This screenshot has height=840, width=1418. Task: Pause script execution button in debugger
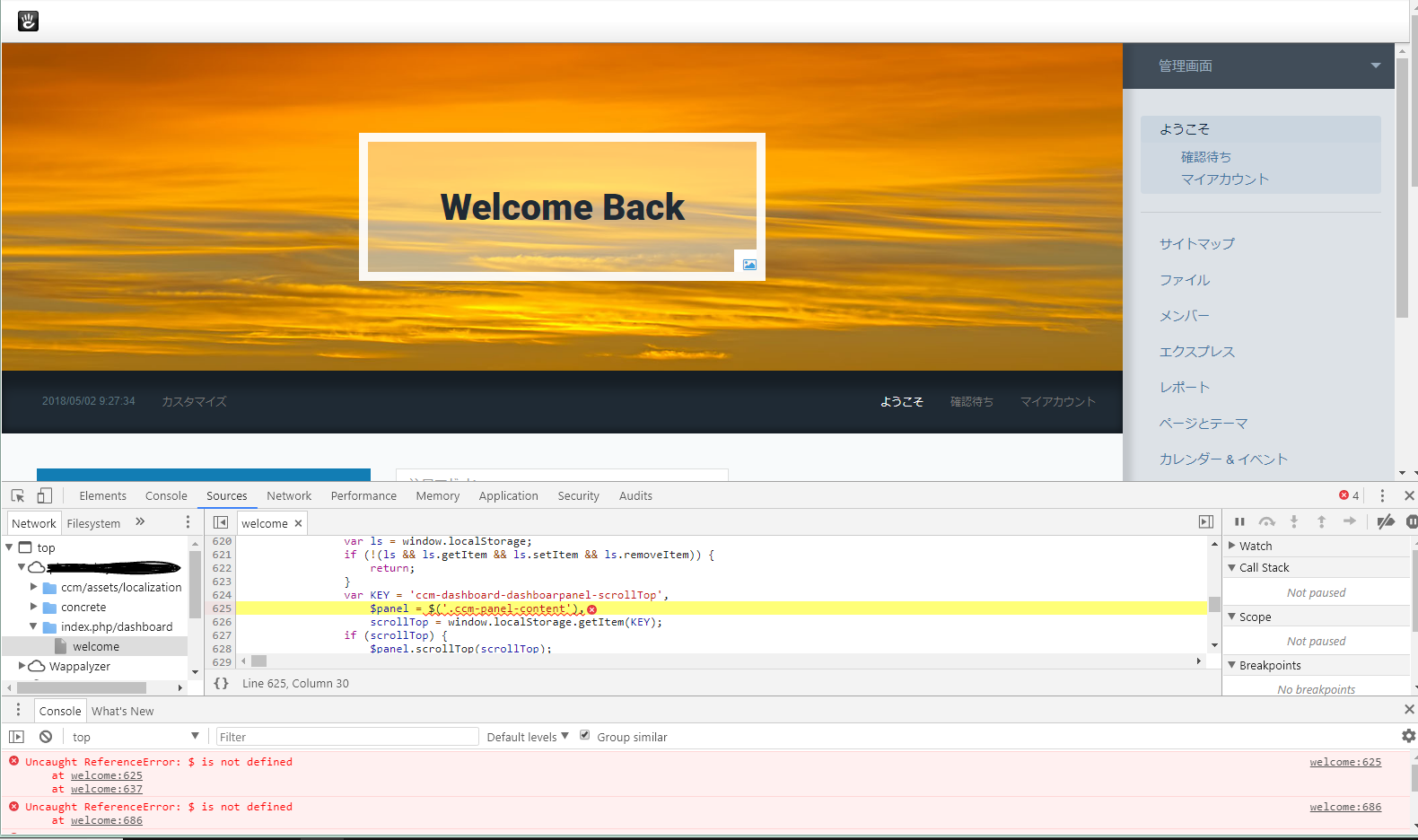point(1239,521)
